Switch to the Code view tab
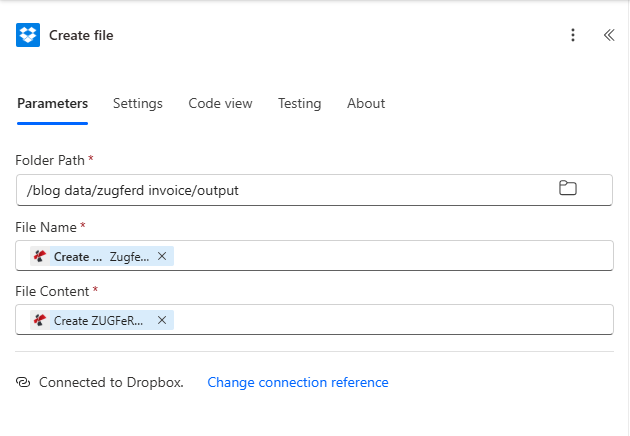The height and width of the screenshot is (436, 630). coord(220,103)
